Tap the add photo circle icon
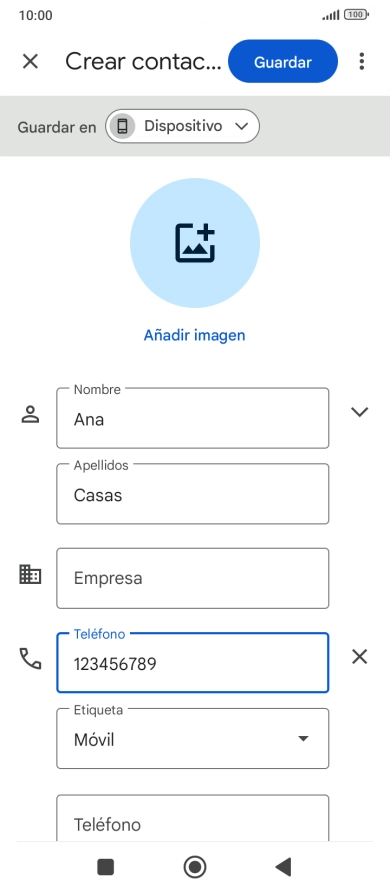The width and height of the screenshot is (390, 893). coord(195,243)
